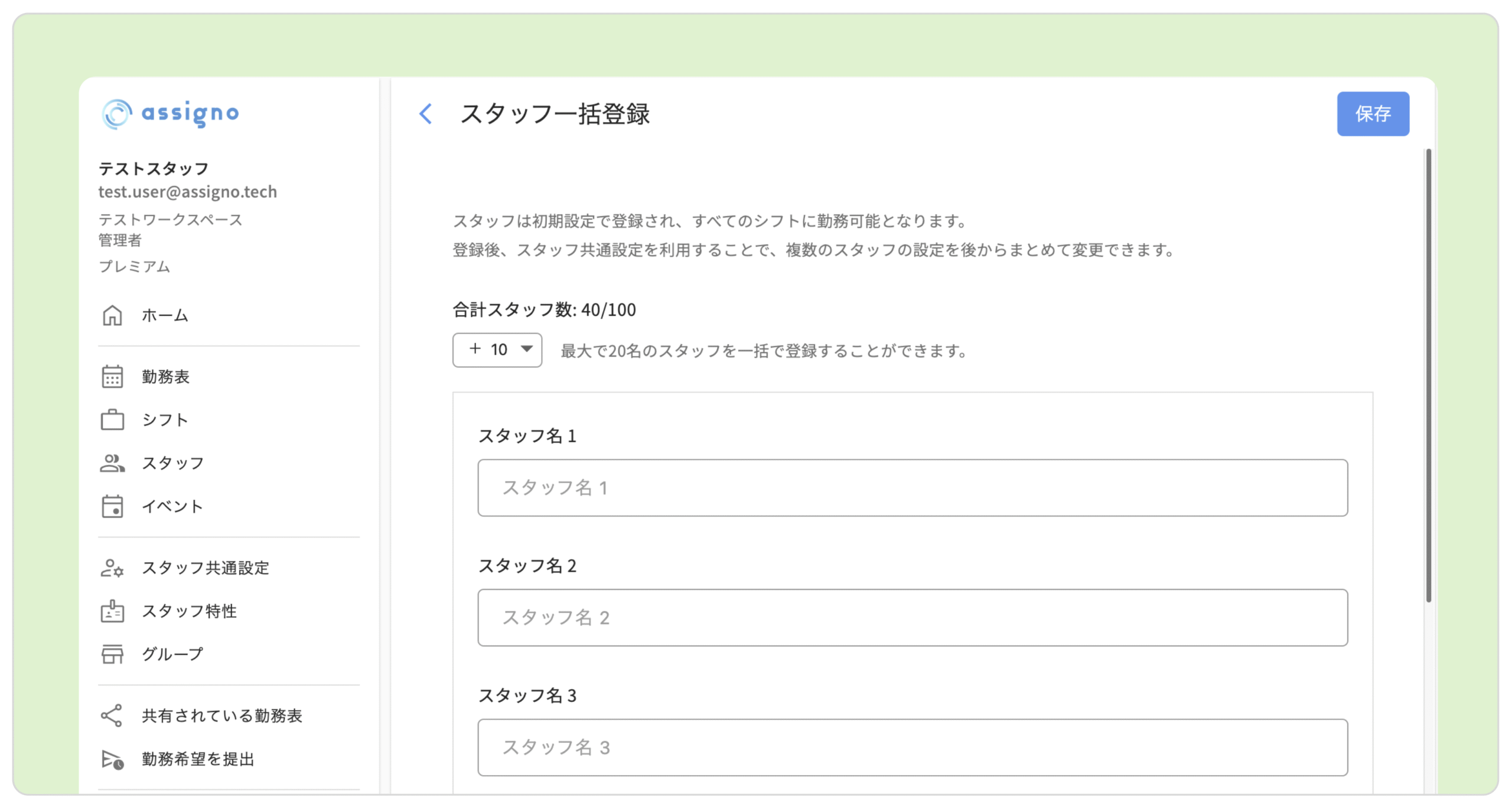
Task: Go back using the blue chevron arrow
Action: click(x=426, y=114)
